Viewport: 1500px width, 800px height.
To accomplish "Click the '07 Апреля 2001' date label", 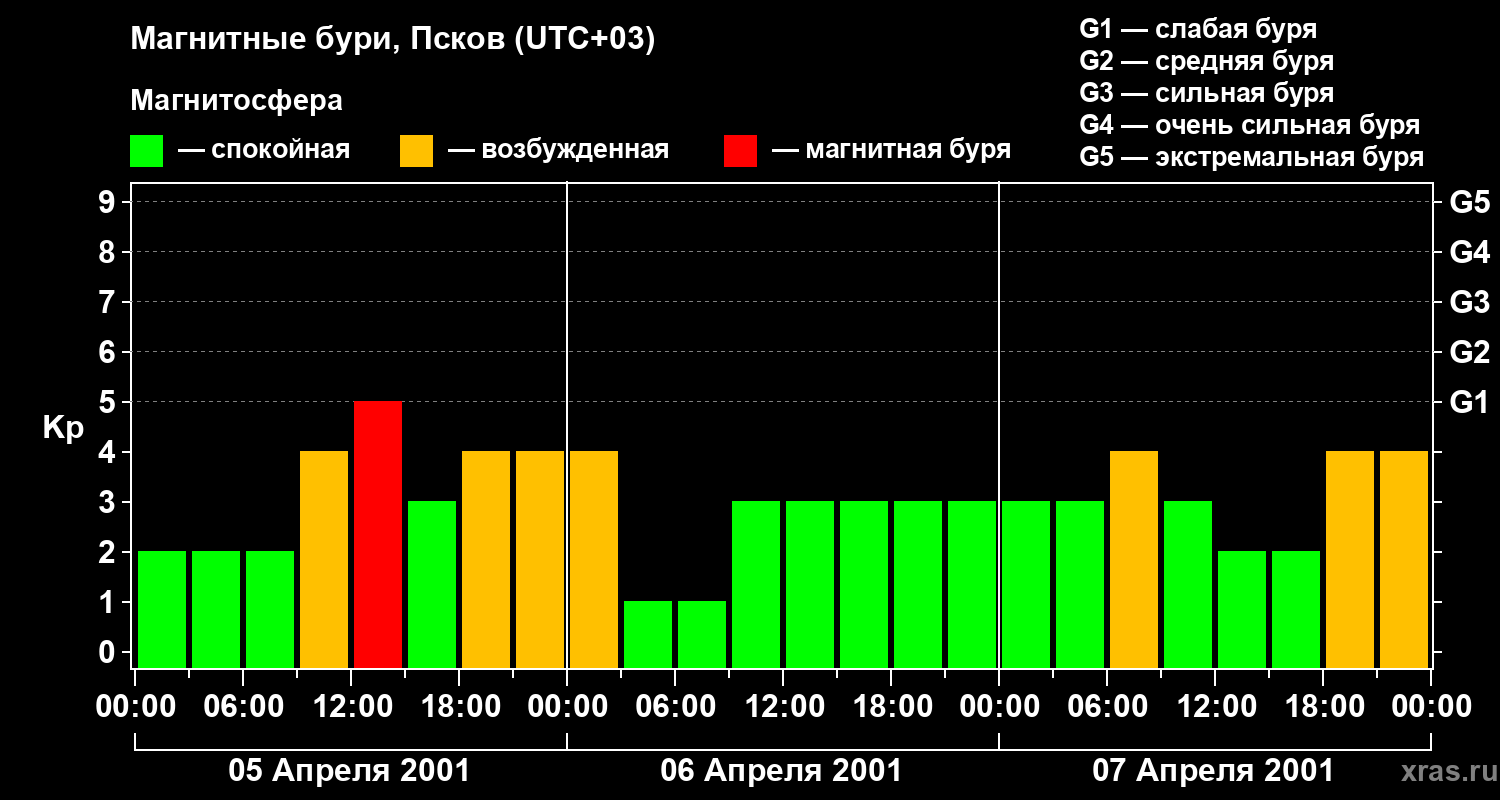I will [x=1213, y=771].
